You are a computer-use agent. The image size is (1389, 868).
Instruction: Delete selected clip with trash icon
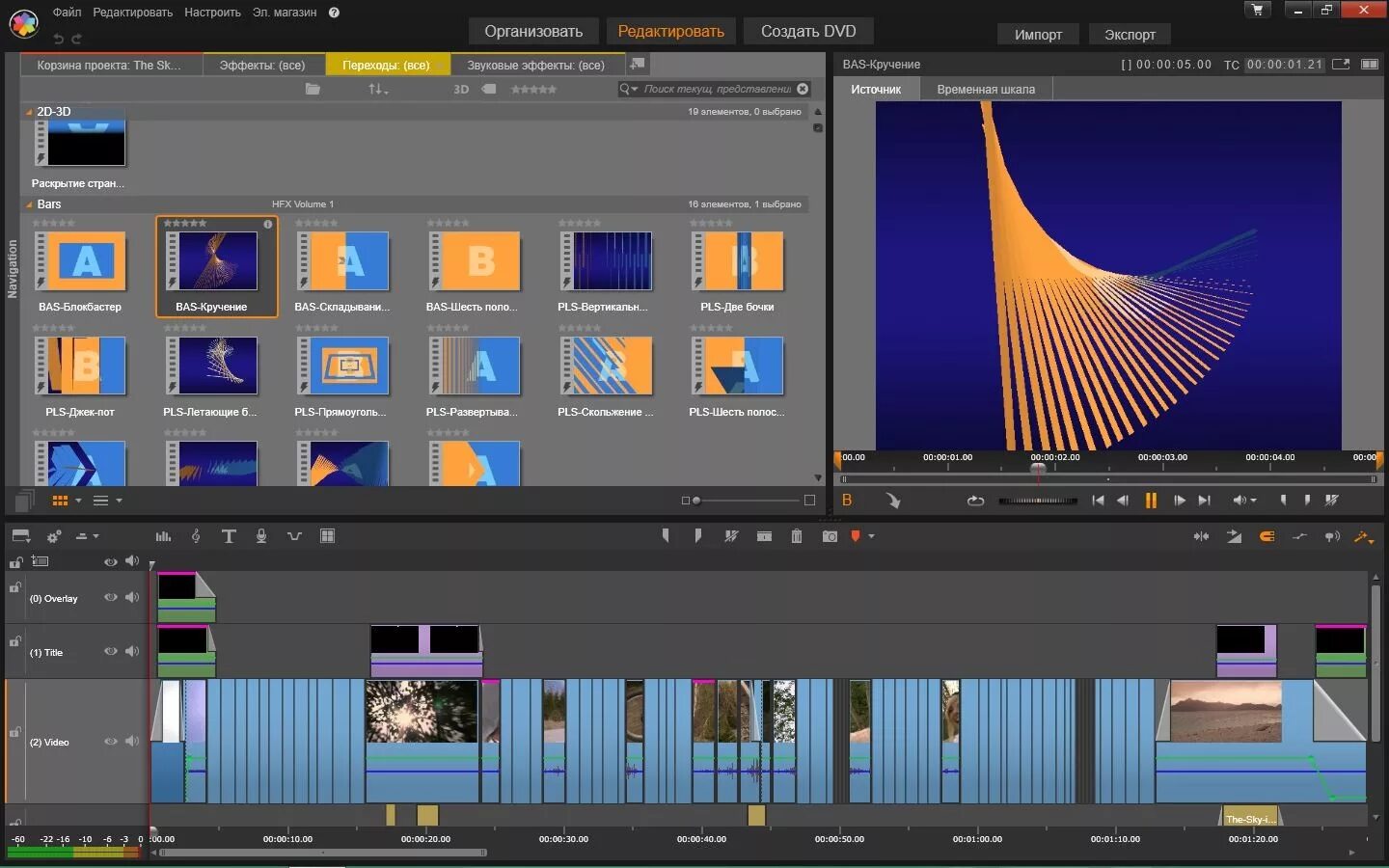point(797,536)
